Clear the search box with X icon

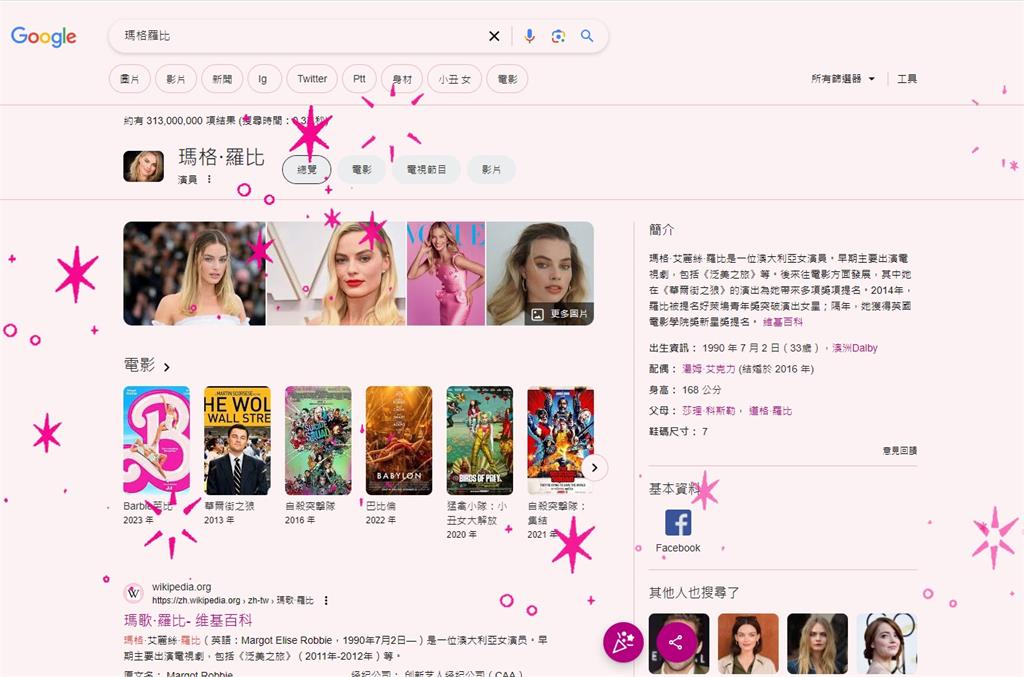pos(494,37)
